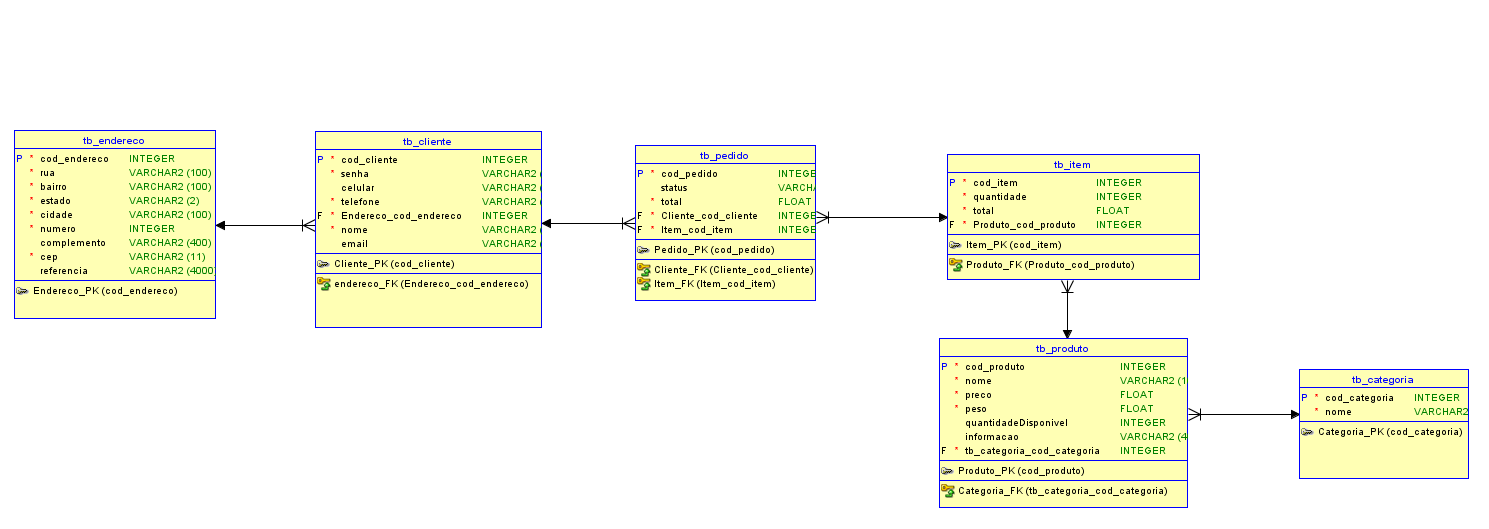The height and width of the screenshot is (529, 1489).
Task: Select the Produto_cod_produto column in tb_item
Action: click(x=1073, y=224)
